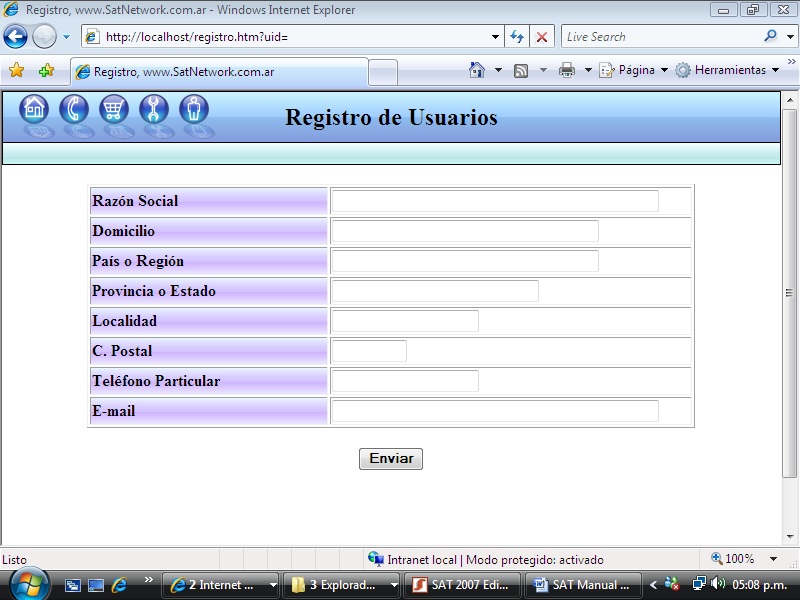Expand the address bar history dropdown
Image resolution: width=800 pixels, height=600 pixels.
coord(496,37)
